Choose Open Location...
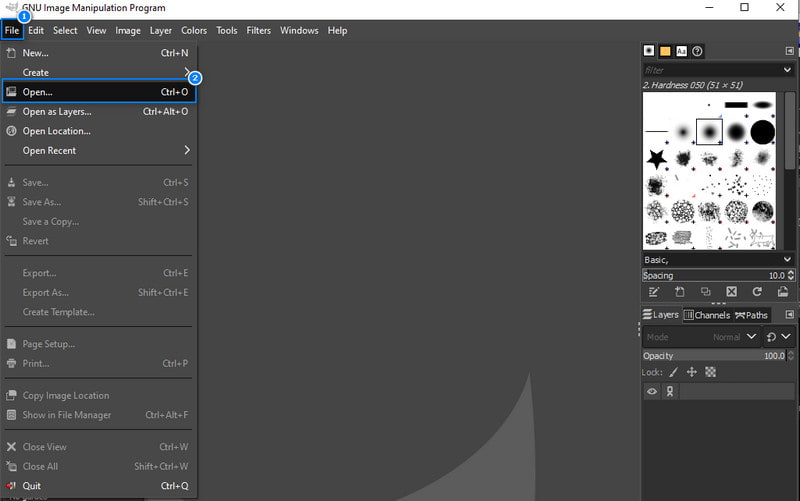This screenshot has height=501, width=800. (99, 131)
